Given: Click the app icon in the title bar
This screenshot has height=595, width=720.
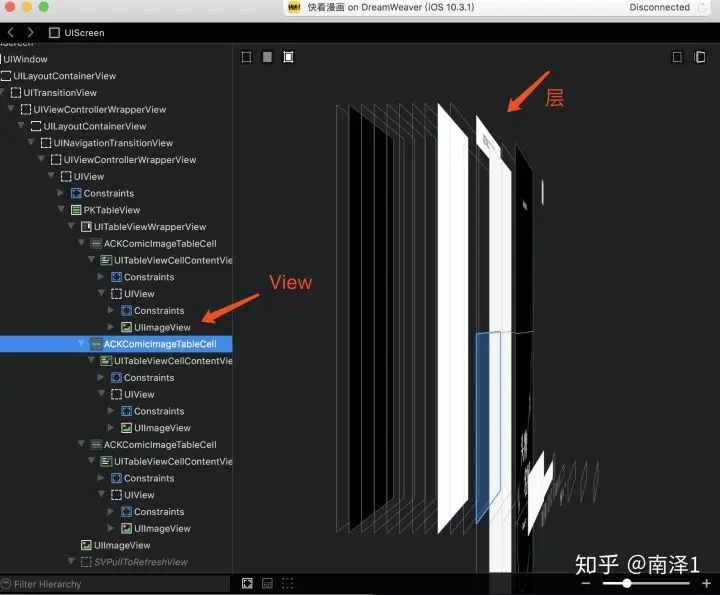Looking at the screenshot, I should 294,7.
